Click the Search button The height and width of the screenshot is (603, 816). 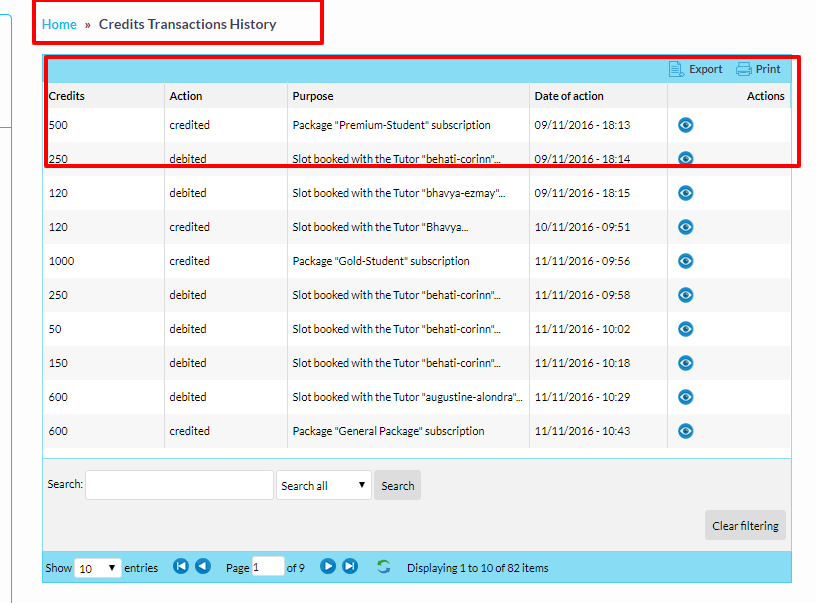pyautogui.click(x=397, y=486)
